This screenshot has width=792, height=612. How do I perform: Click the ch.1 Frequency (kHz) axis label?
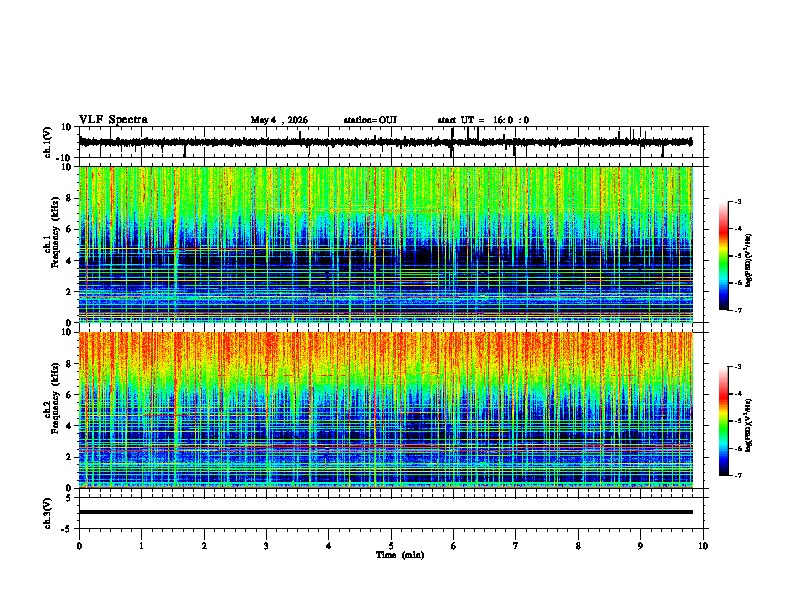pyautogui.click(x=52, y=244)
